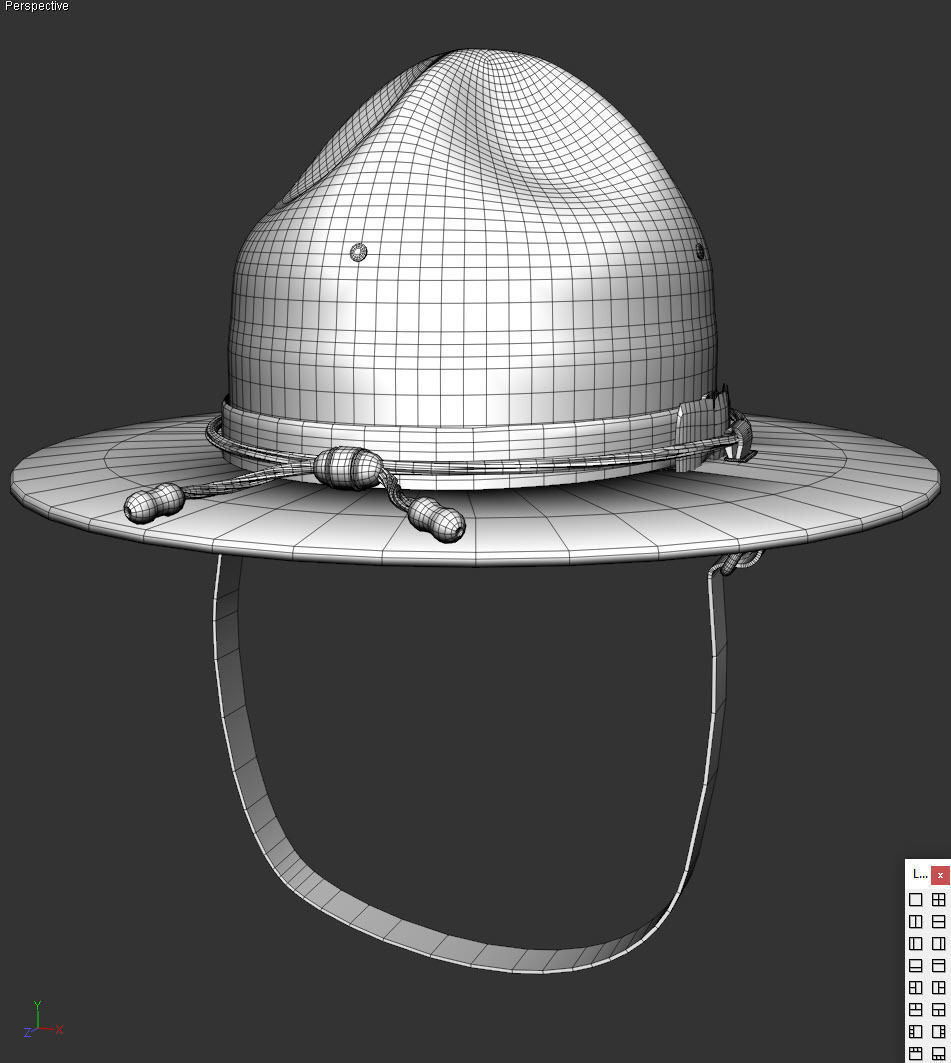Screen dimensions: 951x1063
Task: Select layout with two panes stacked right
Action: tap(938, 988)
